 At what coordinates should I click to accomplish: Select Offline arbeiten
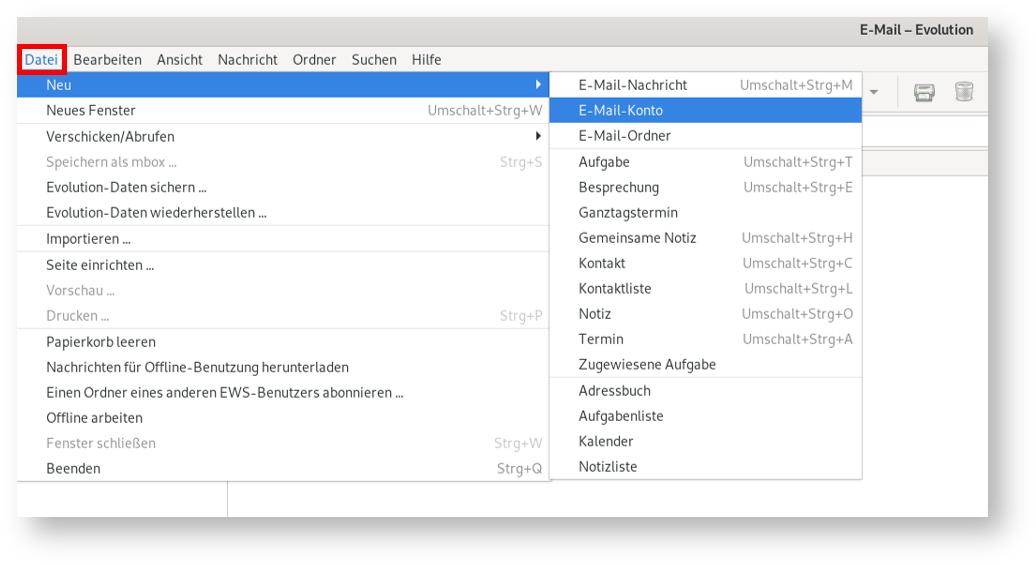[x=94, y=418]
